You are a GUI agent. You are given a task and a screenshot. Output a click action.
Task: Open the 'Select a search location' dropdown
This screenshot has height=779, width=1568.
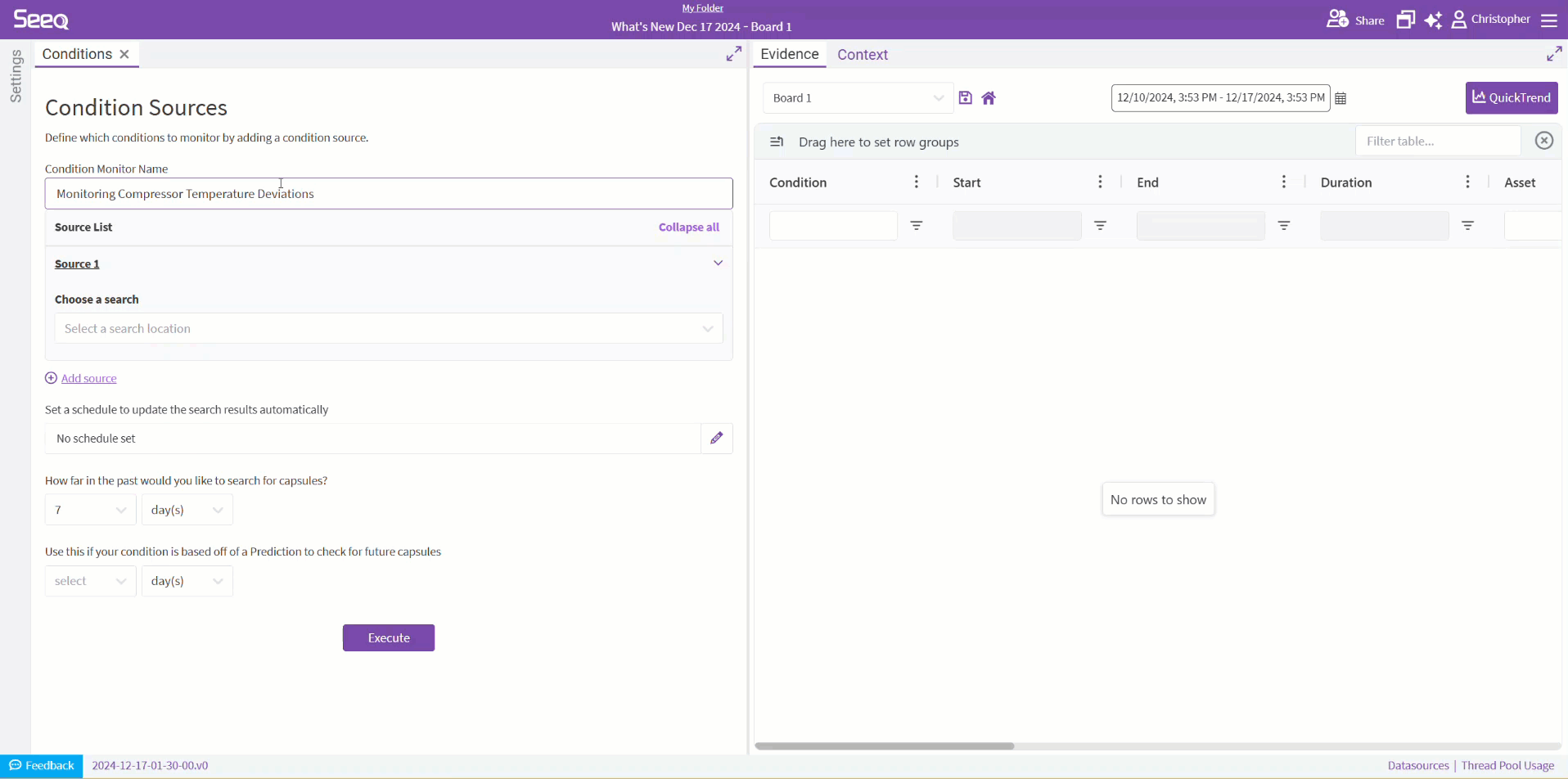(388, 329)
